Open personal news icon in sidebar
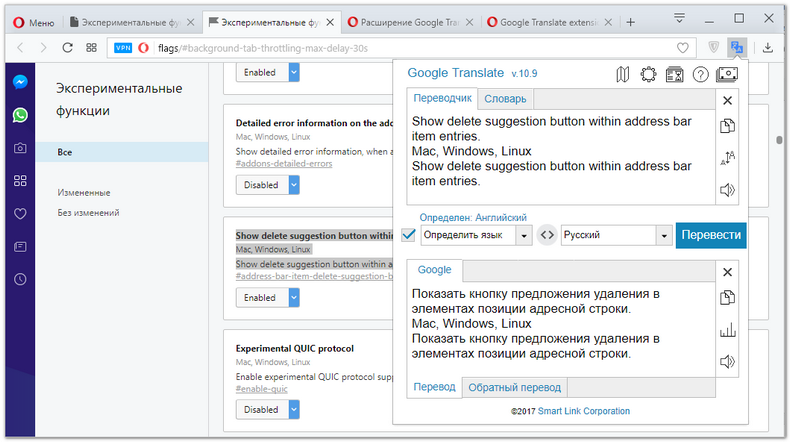 coord(20,246)
